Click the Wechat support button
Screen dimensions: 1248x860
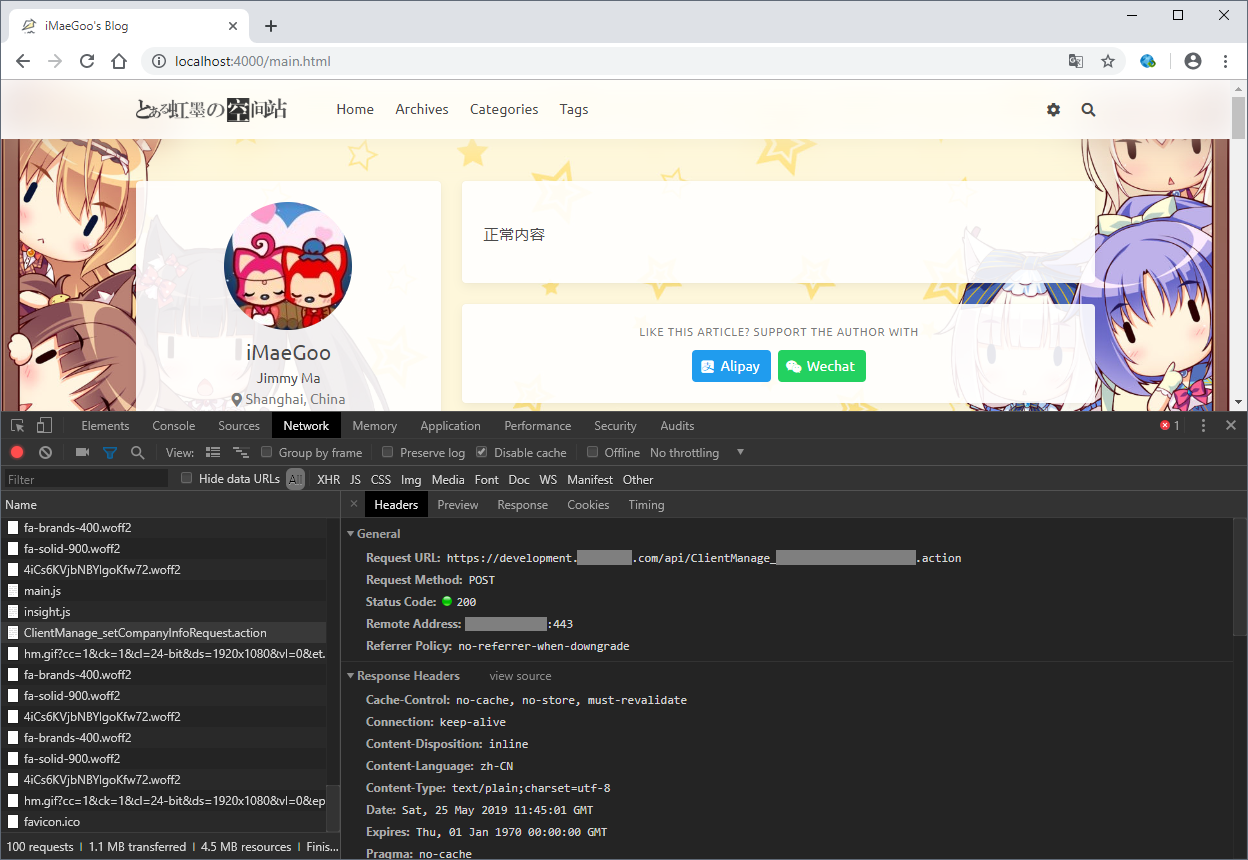[x=821, y=366]
